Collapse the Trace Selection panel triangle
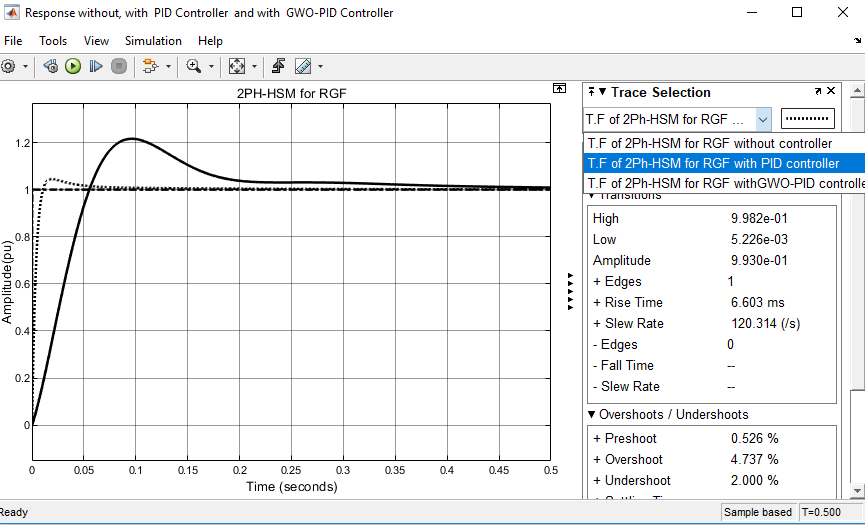 pyautogui.click(x=602, y=92)
